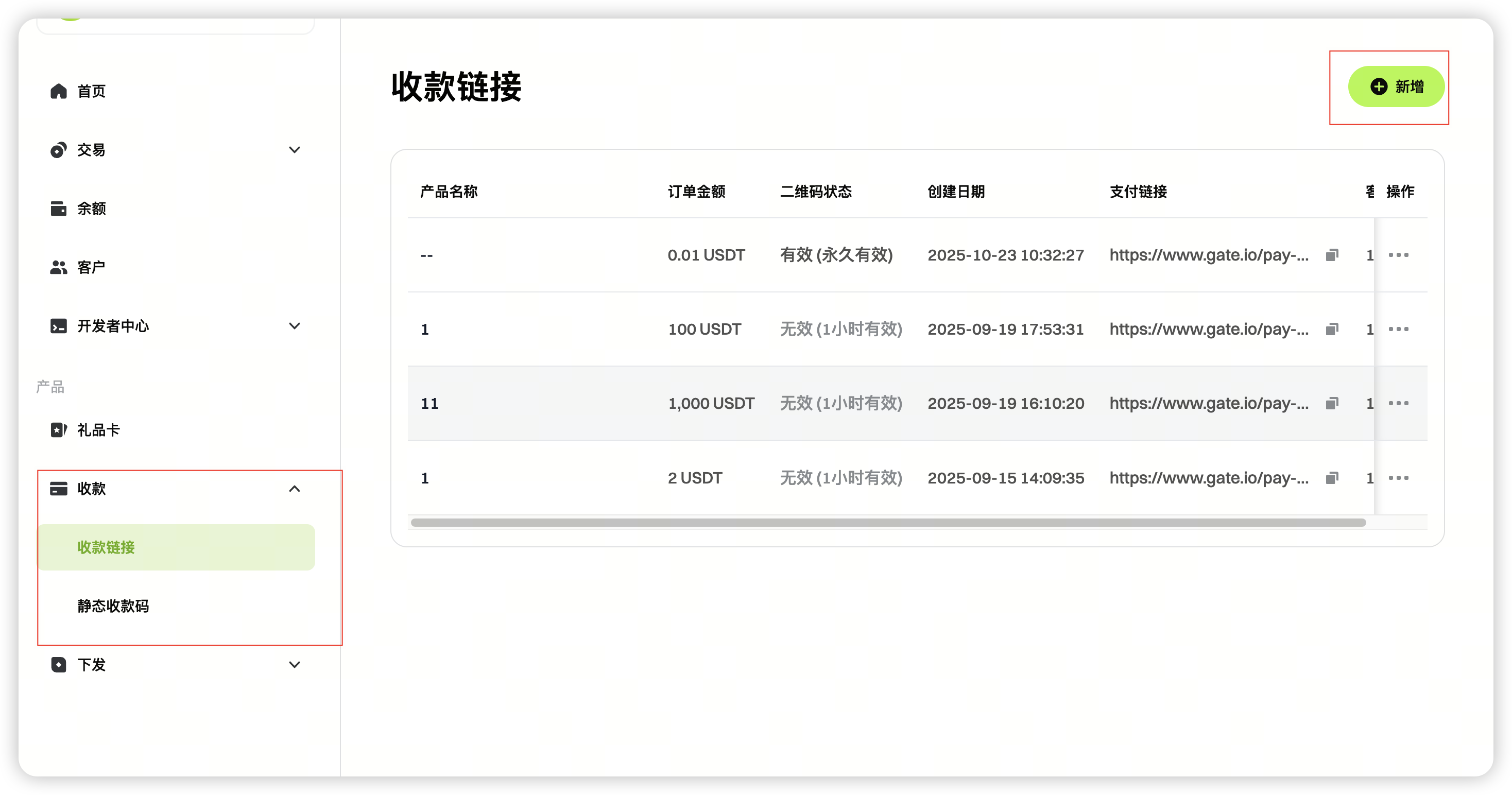1512x795 pixels.
Task: Collapse the 收款 section chevron
Action: coord(295,489)
